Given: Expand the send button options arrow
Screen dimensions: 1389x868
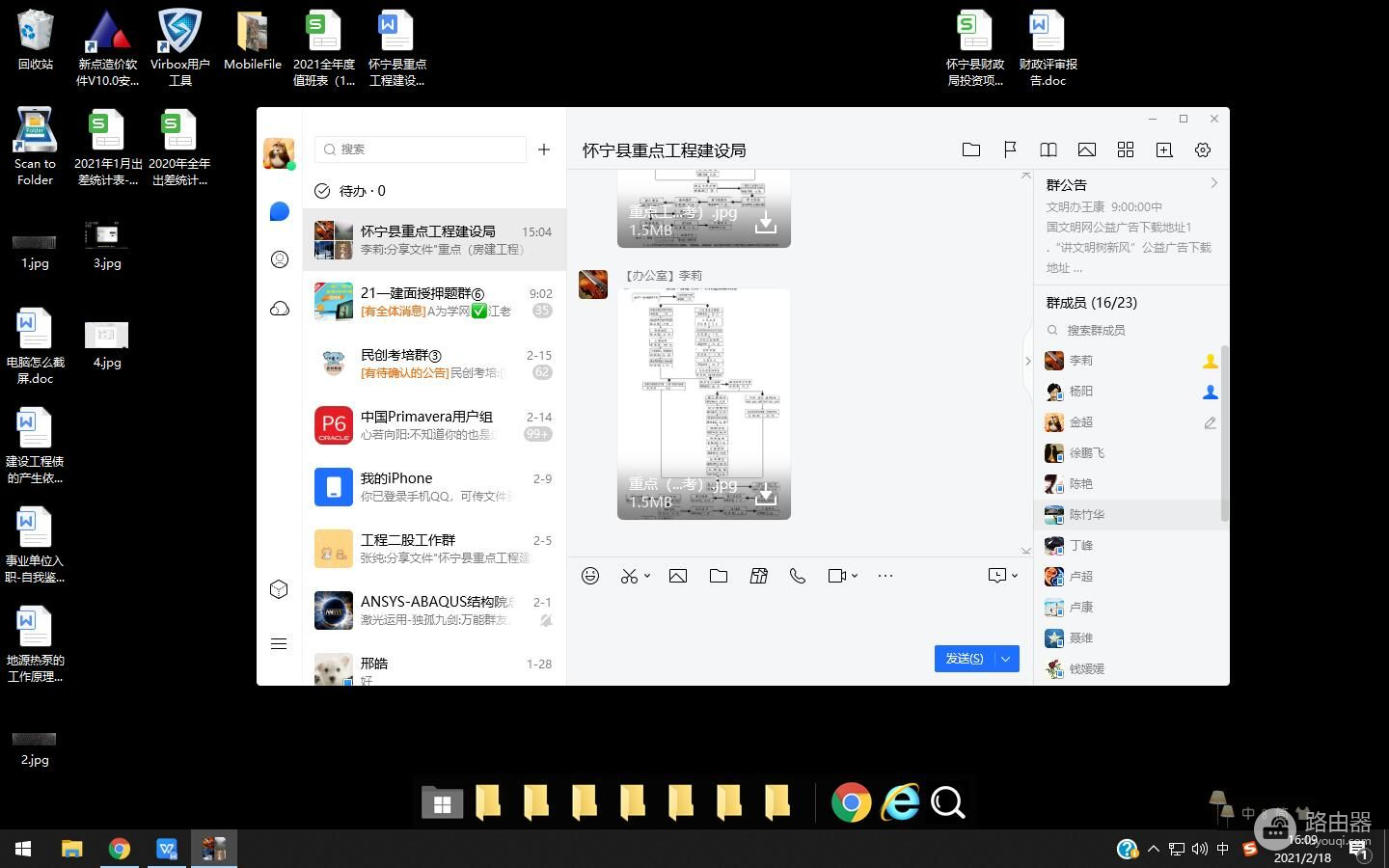Looking at the screenshot, I should click(1006, 659).
